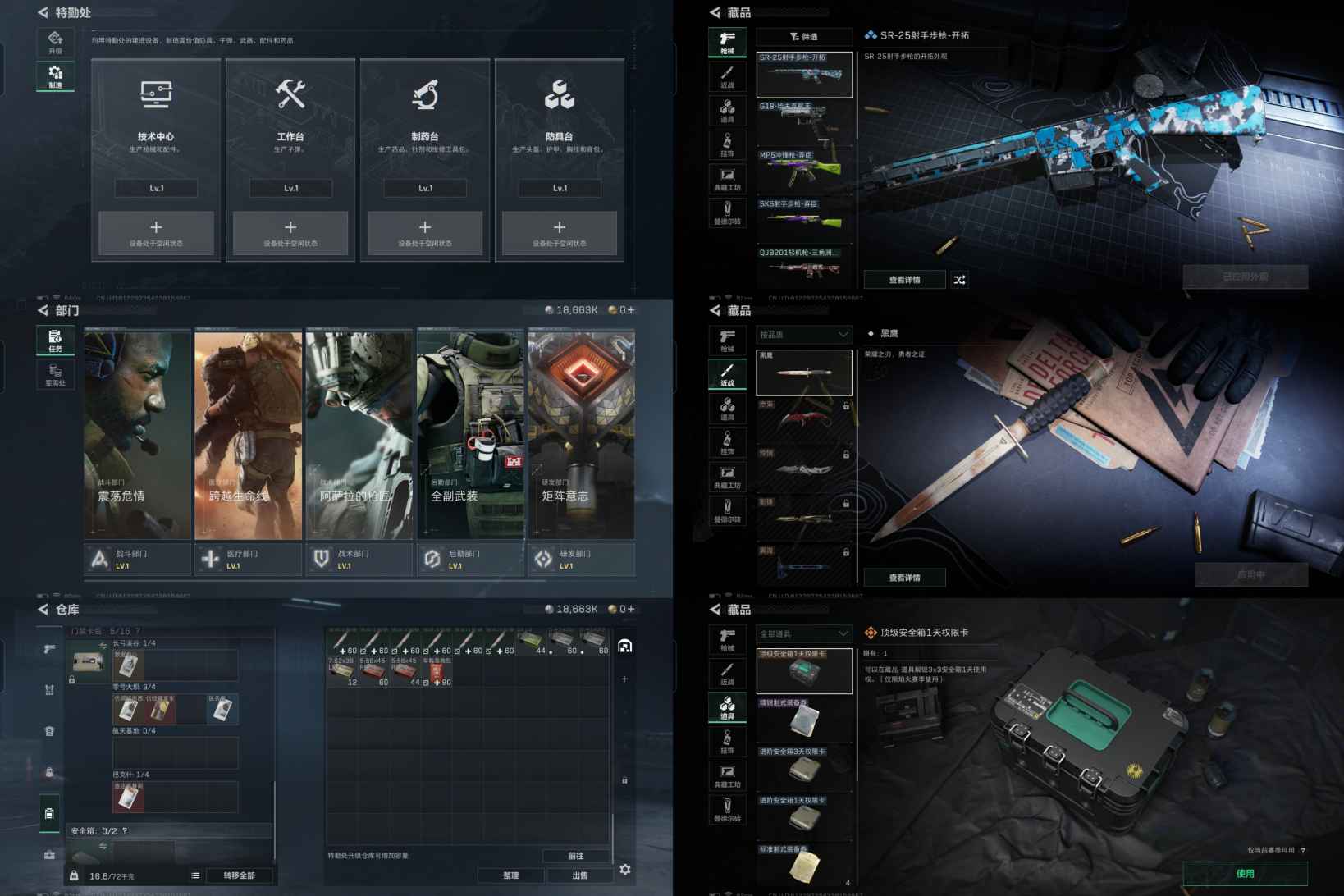Open the 升级 tab in 特勤处
This screenshot has width=1344, height=896.
[x=55, y=43]
